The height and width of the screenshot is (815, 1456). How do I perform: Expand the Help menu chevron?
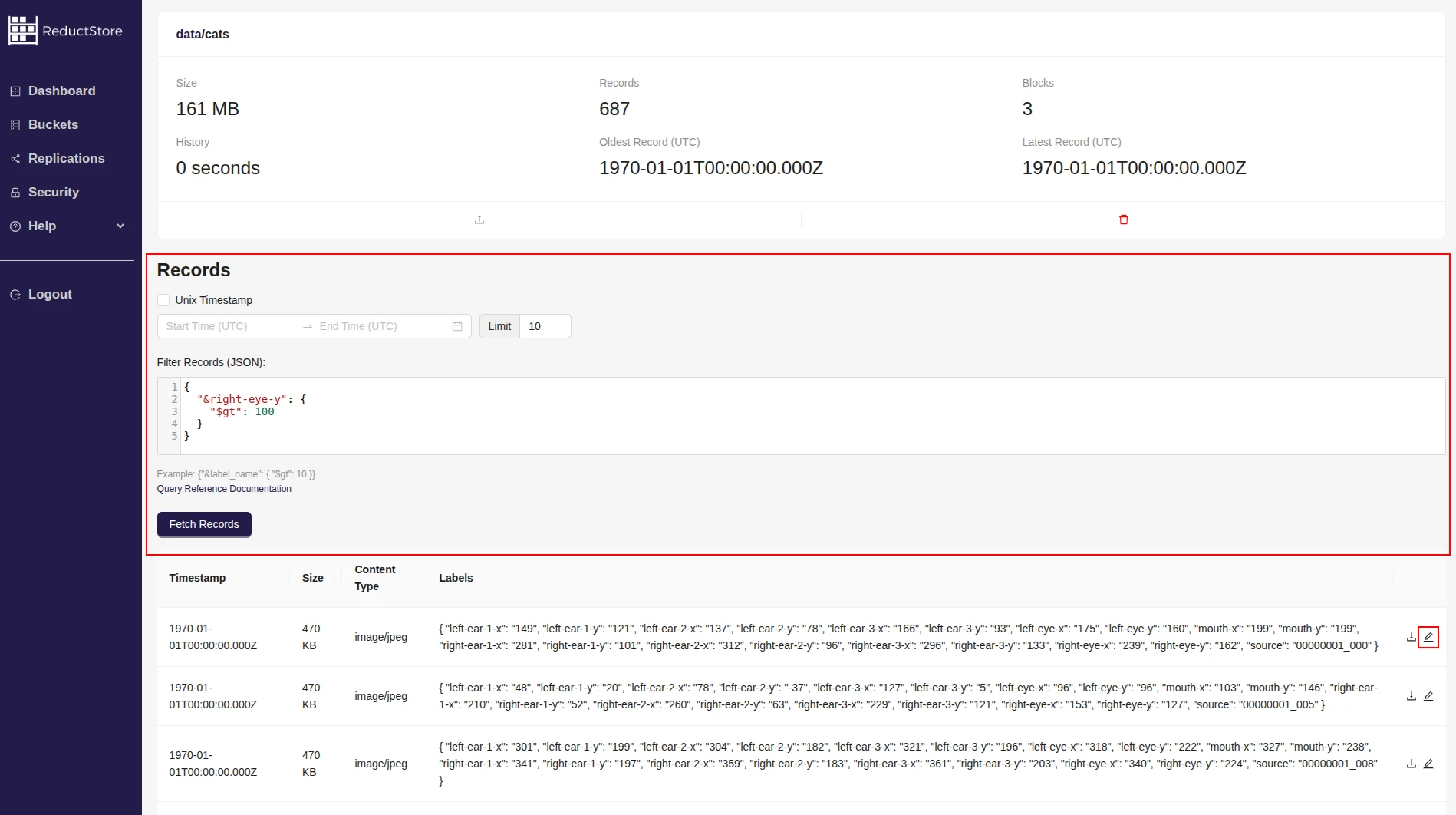click(120, 226)
